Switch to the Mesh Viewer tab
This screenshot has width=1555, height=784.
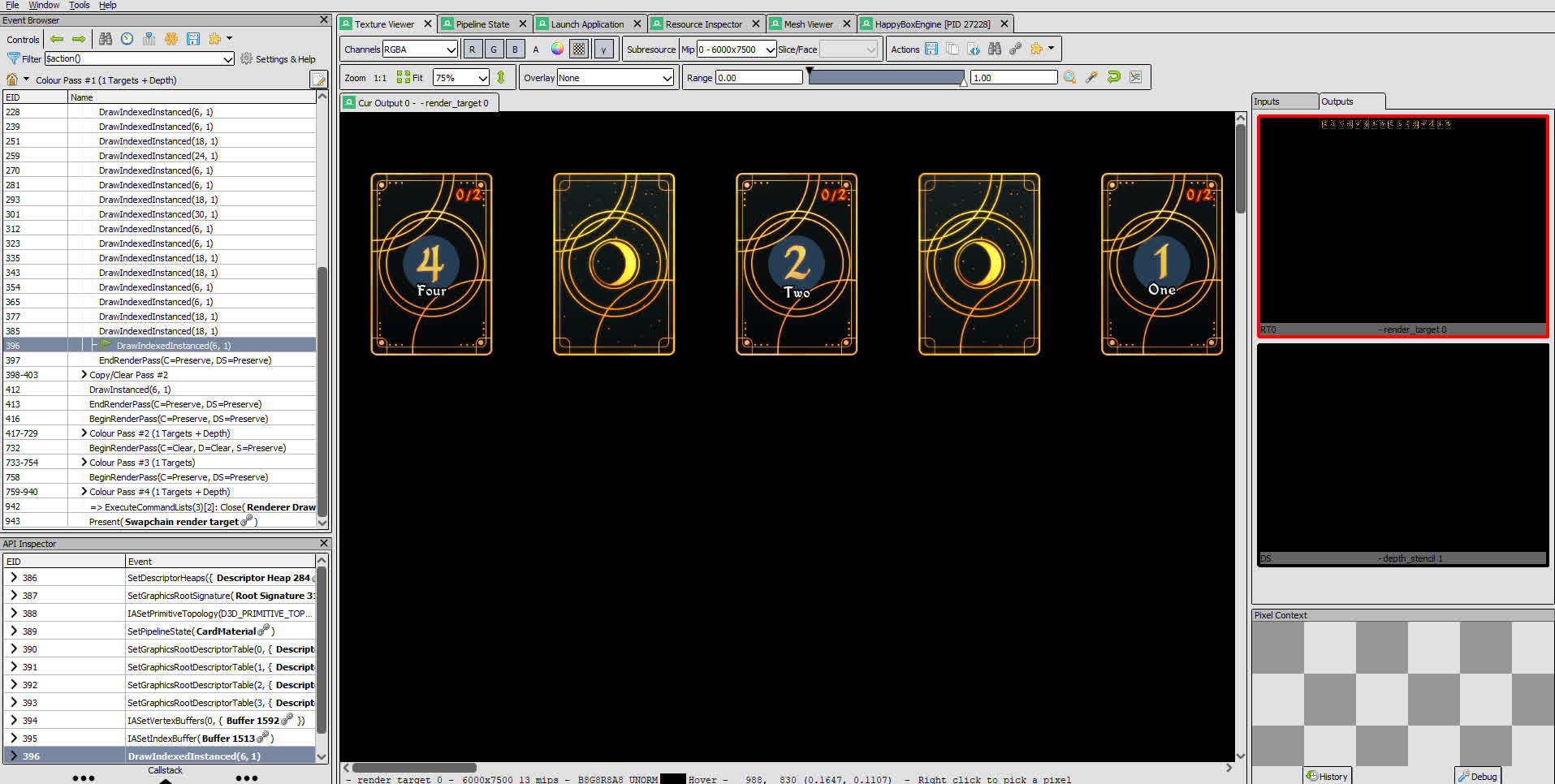pos(808,24)
